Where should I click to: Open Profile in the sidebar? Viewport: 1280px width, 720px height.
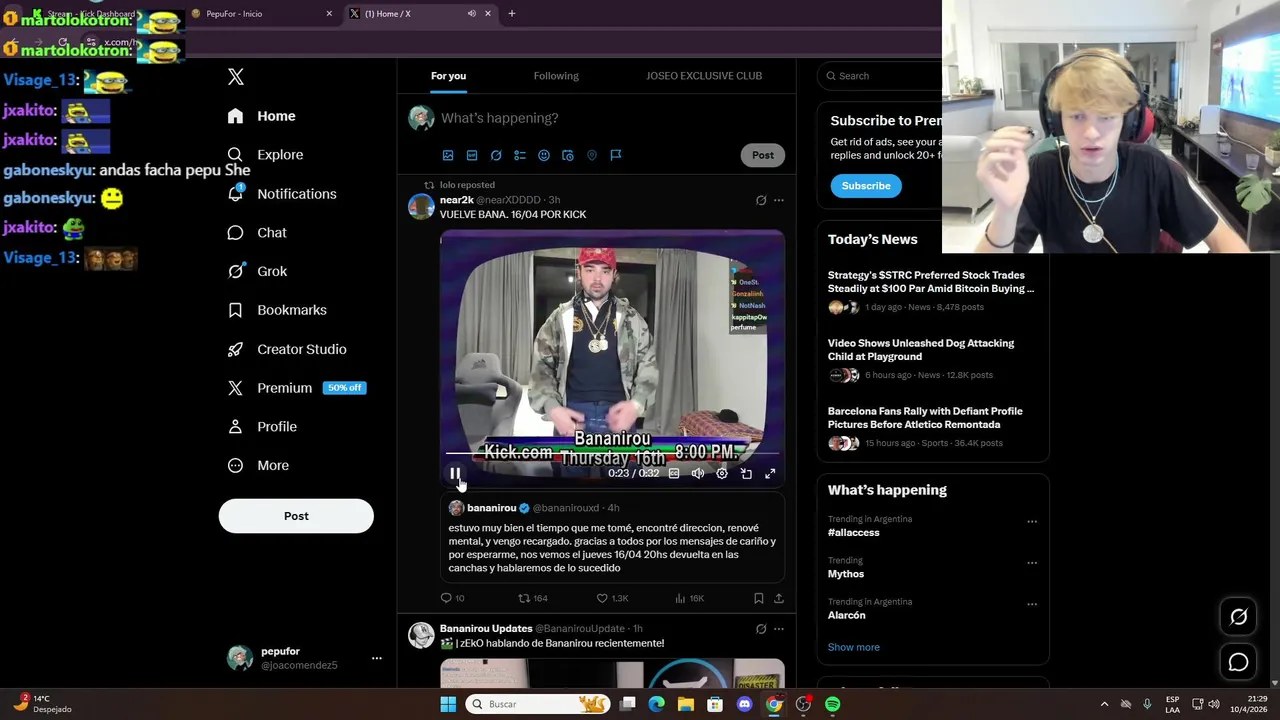[262, 426]
